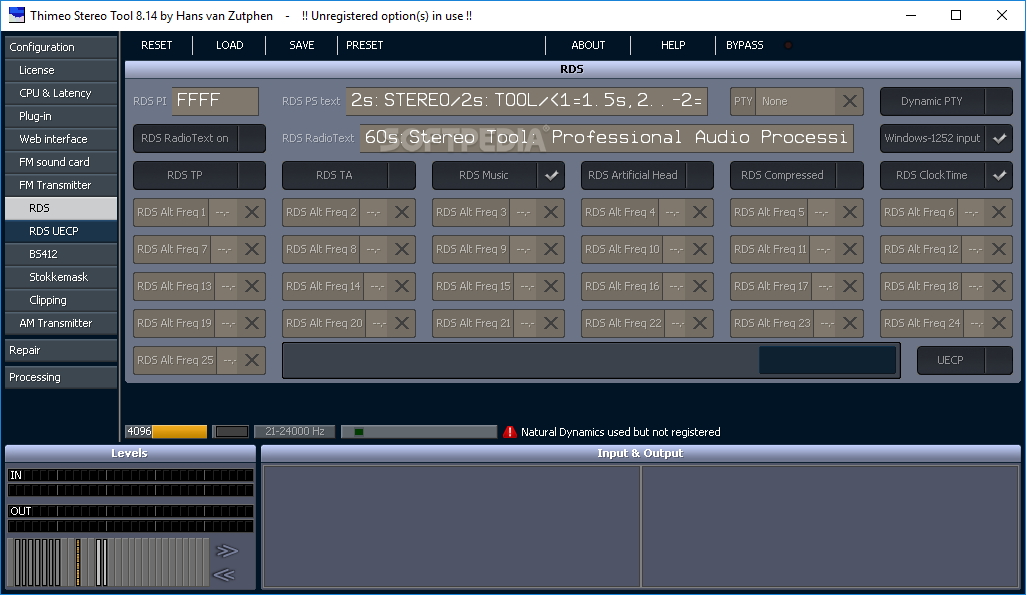Edit the RDS PI field FFFF
Viewport: 1026px width, 595px height.
(x=215, y=101)
